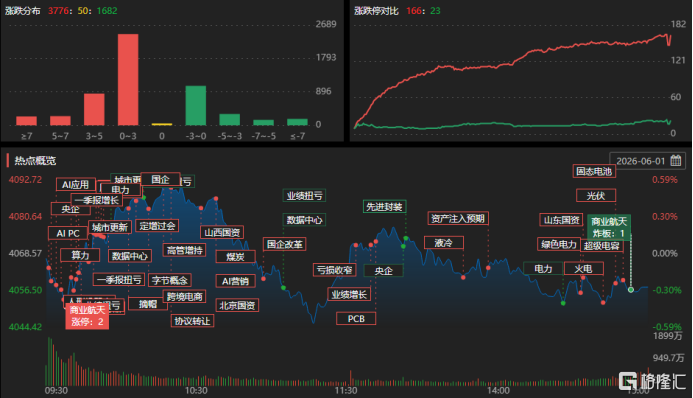693x398 pixels.
Task: Click the red 3~5 distribution bar
Action: tap(94, 110)
